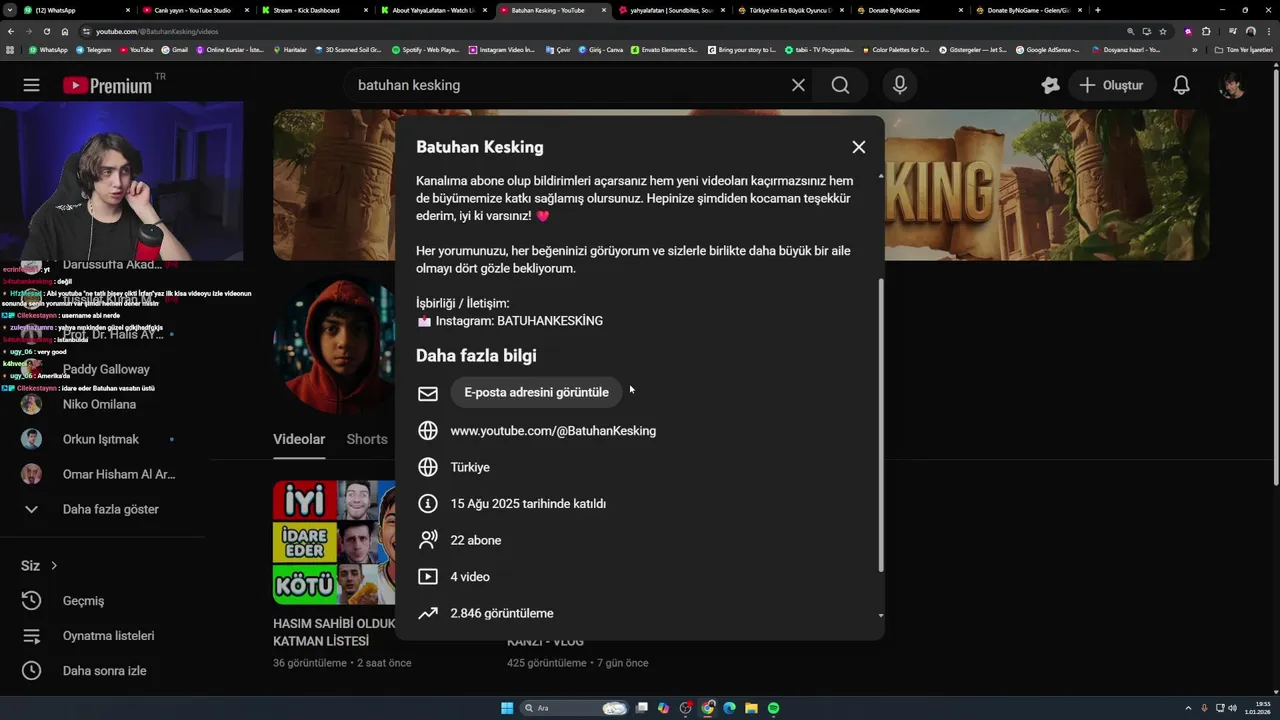Bookmark this page with star icon
Image resolution: width=1280 pixels, height=720 pixels.
click(1163, 31)
